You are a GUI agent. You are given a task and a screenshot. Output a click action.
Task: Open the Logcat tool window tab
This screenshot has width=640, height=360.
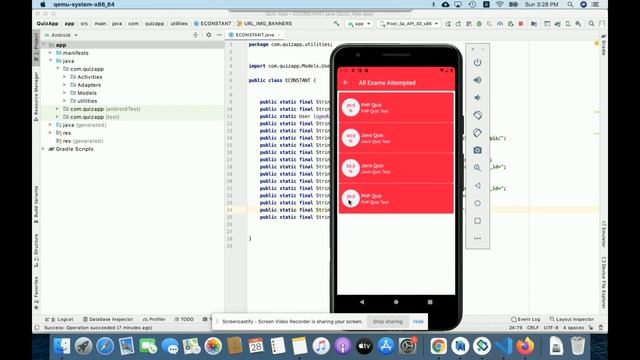[59, 319]
